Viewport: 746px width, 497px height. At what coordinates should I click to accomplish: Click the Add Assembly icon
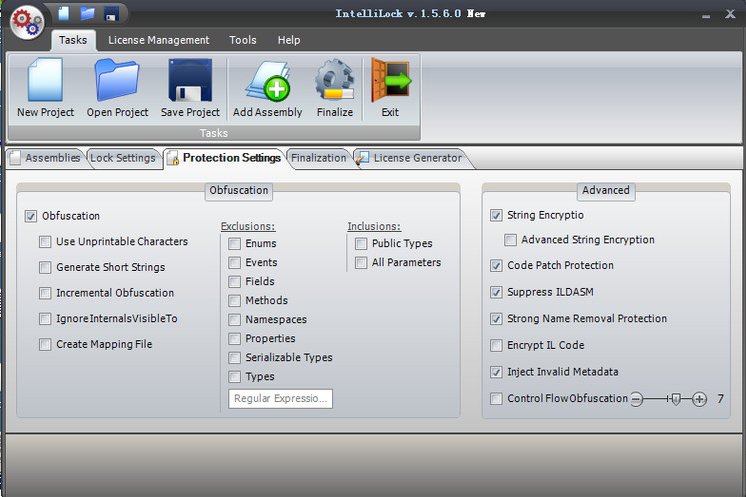(267, 81)
